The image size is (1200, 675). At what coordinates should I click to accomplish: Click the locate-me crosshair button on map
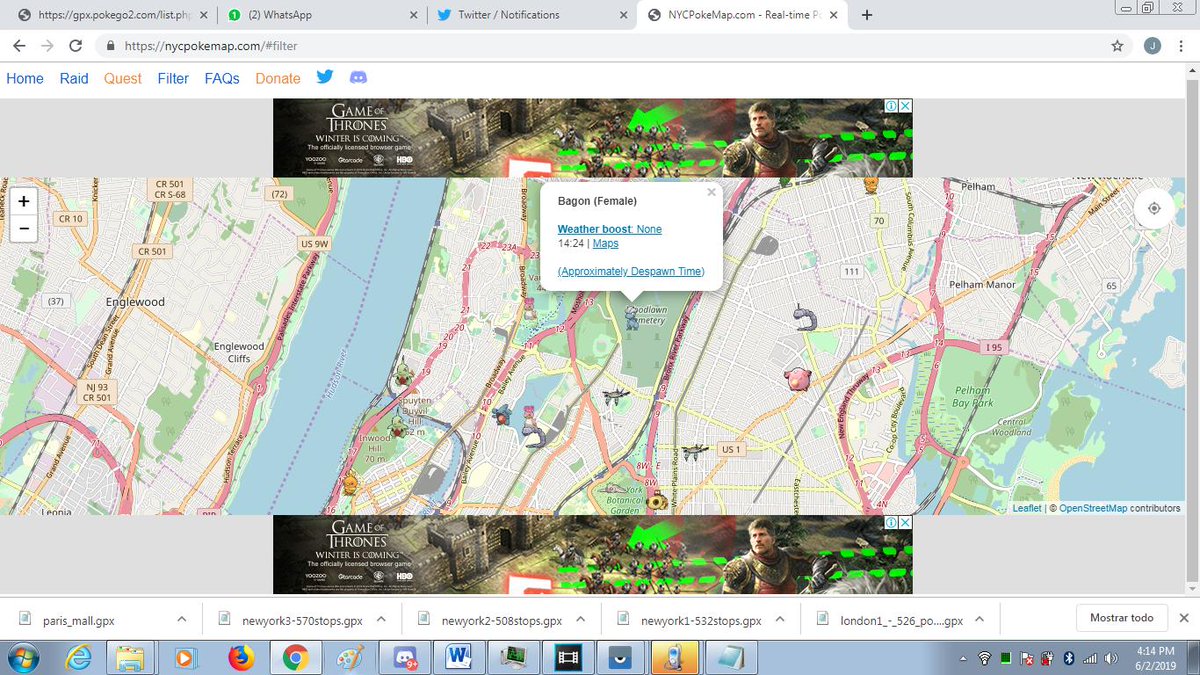click(1154, 208)
